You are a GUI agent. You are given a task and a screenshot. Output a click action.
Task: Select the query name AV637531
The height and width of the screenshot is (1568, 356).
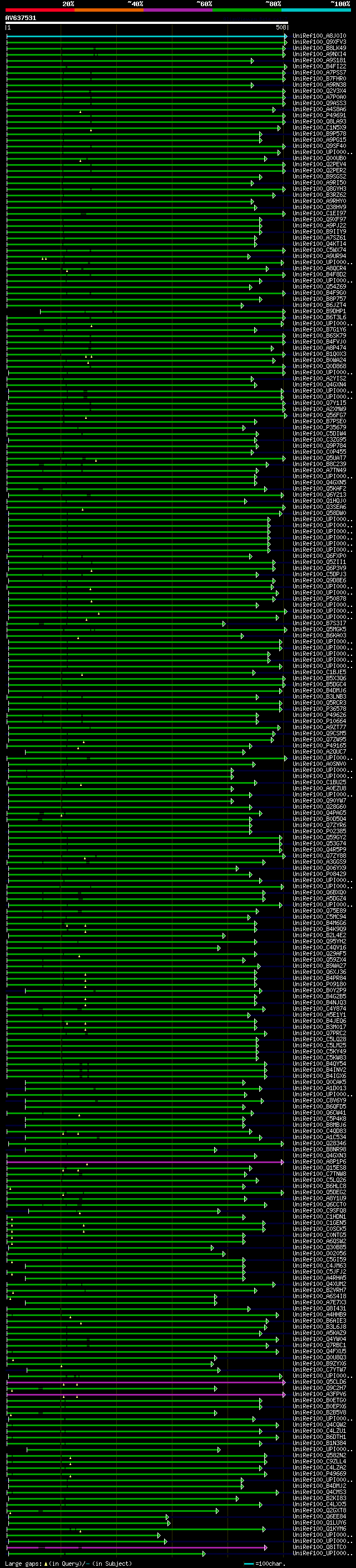point(21,18)
